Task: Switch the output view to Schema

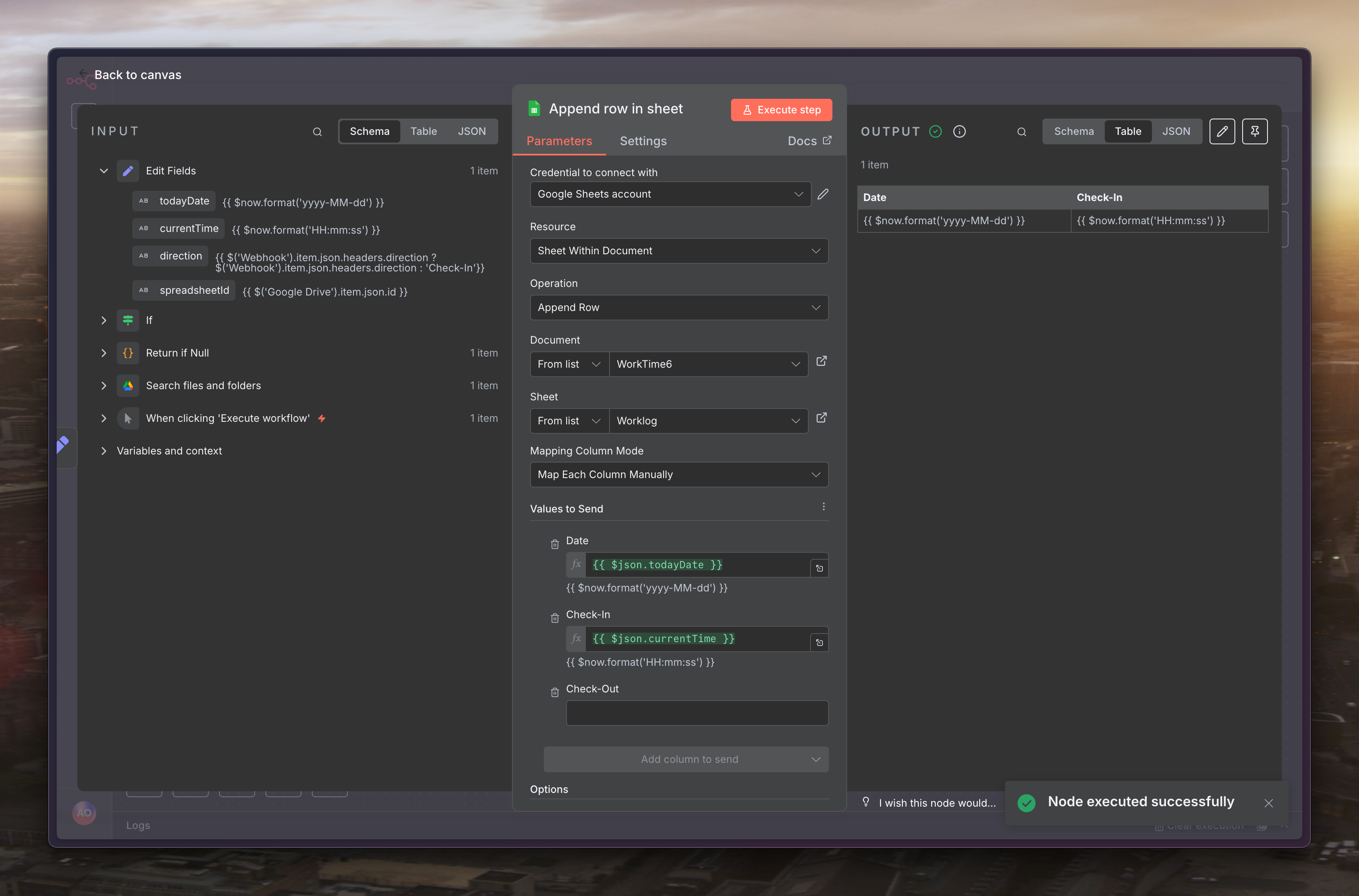Action: point(1073,131)
